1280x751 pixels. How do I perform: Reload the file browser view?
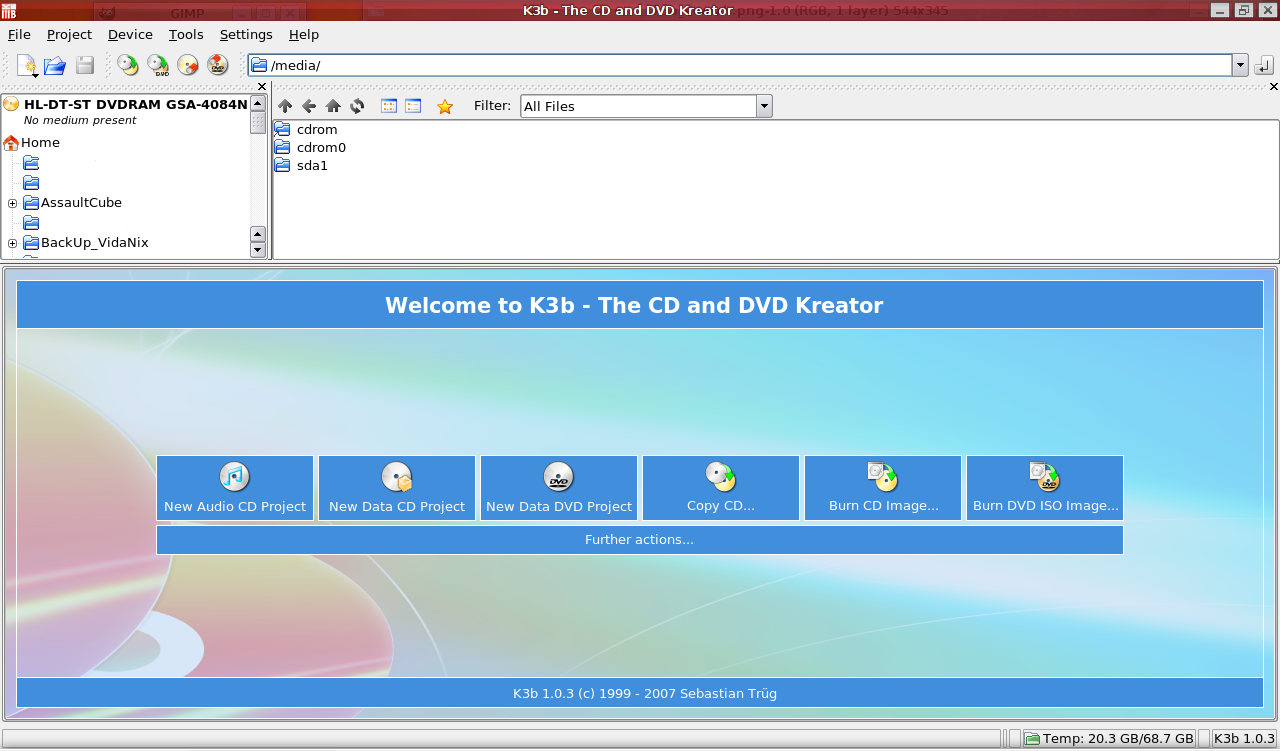tap(357, 106)
